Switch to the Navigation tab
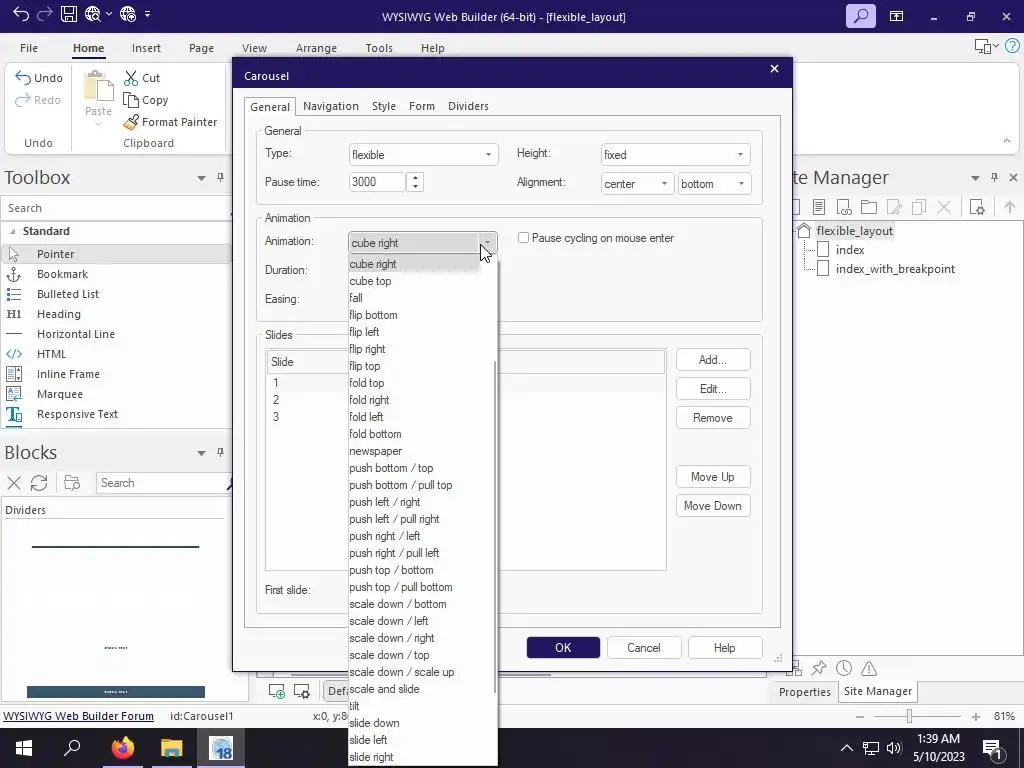1024x768 pixels. click(x=330, y=106)
